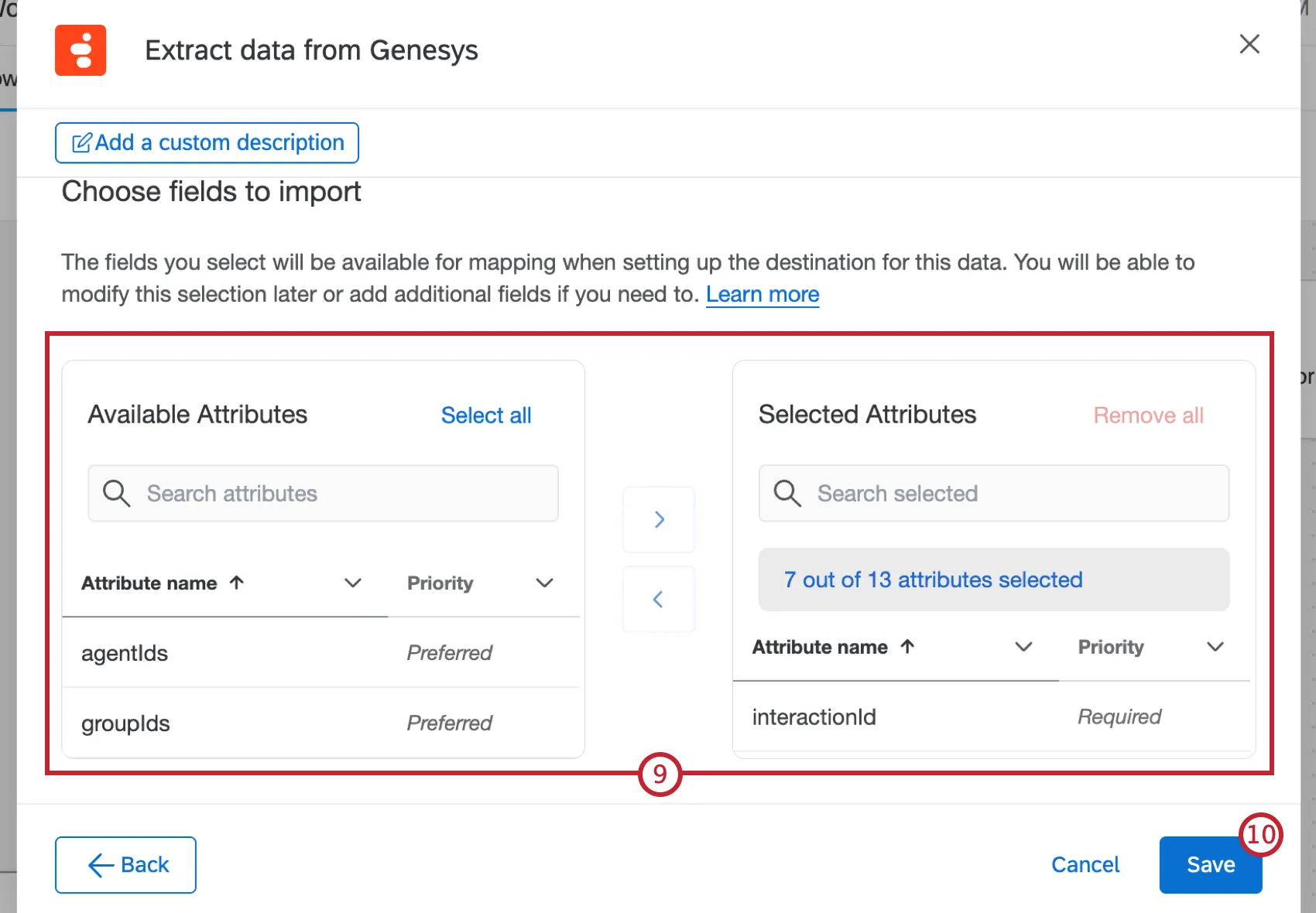Click the close X of the dialog

tap(1249, 44)
